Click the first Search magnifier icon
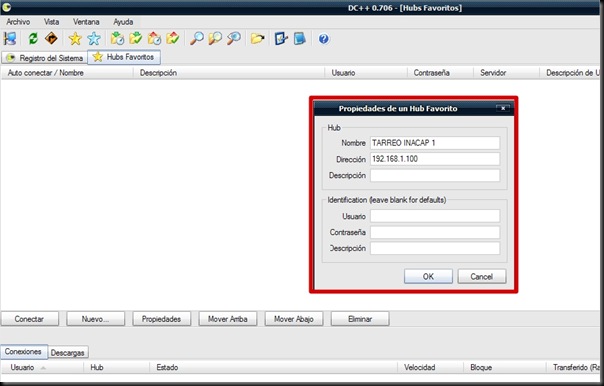 click(197, 39)
